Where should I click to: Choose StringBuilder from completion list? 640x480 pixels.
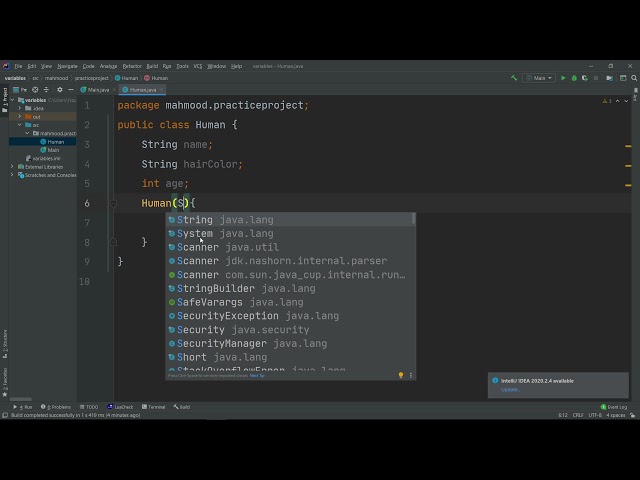tap(291, 289)
